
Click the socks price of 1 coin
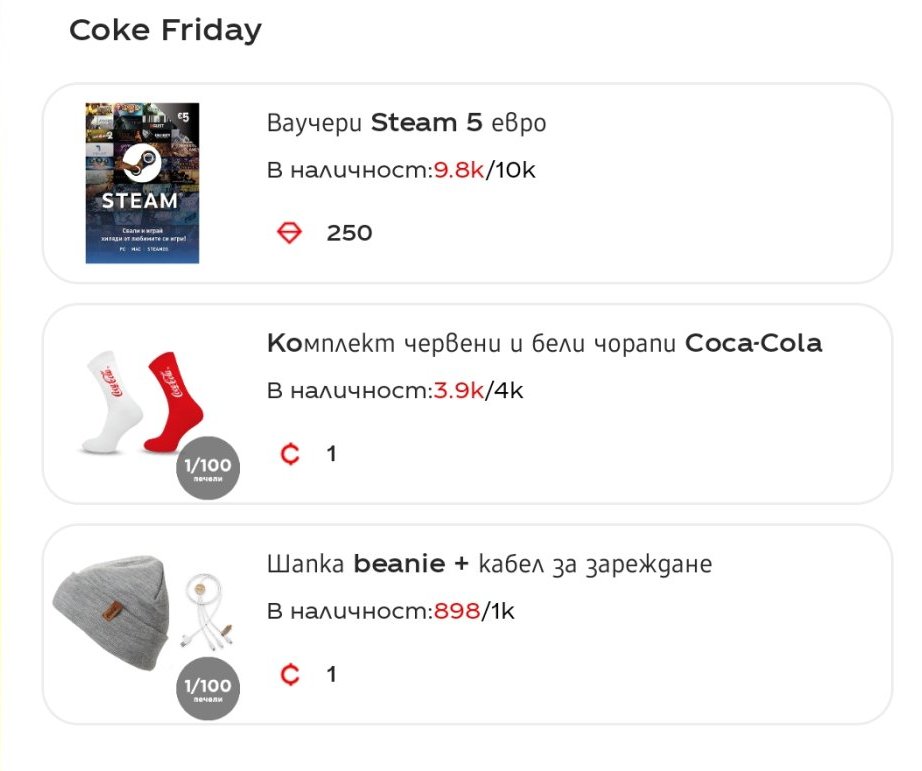coord(331,454)
